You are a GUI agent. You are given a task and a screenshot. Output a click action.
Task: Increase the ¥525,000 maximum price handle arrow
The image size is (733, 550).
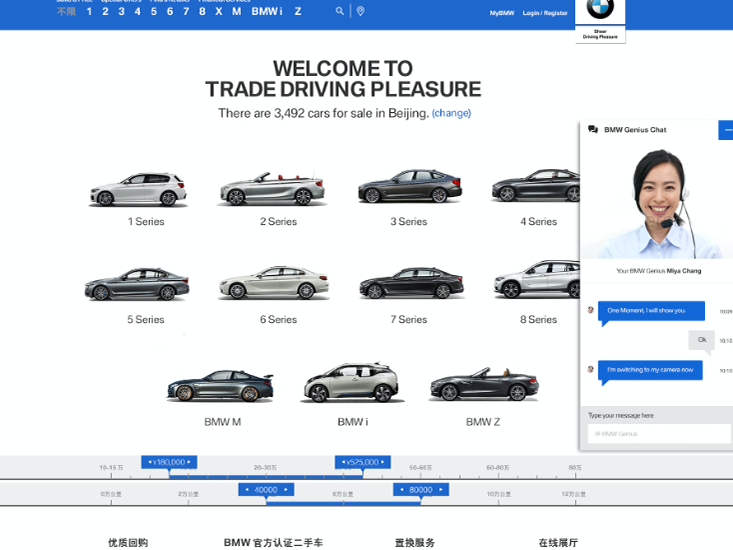(x=382, y=462)
